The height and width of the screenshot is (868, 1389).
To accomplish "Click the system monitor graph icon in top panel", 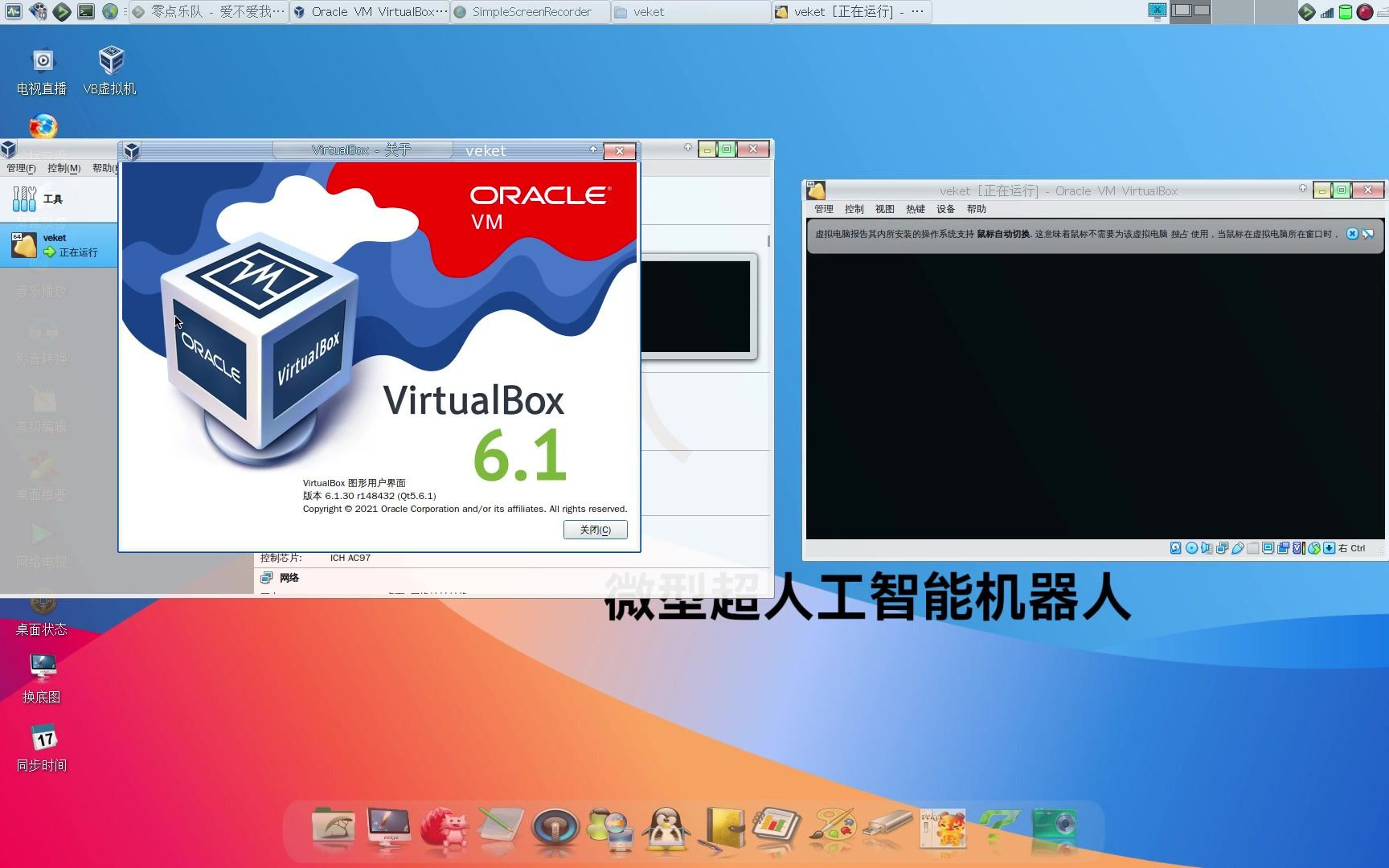I will click(14, 11).
